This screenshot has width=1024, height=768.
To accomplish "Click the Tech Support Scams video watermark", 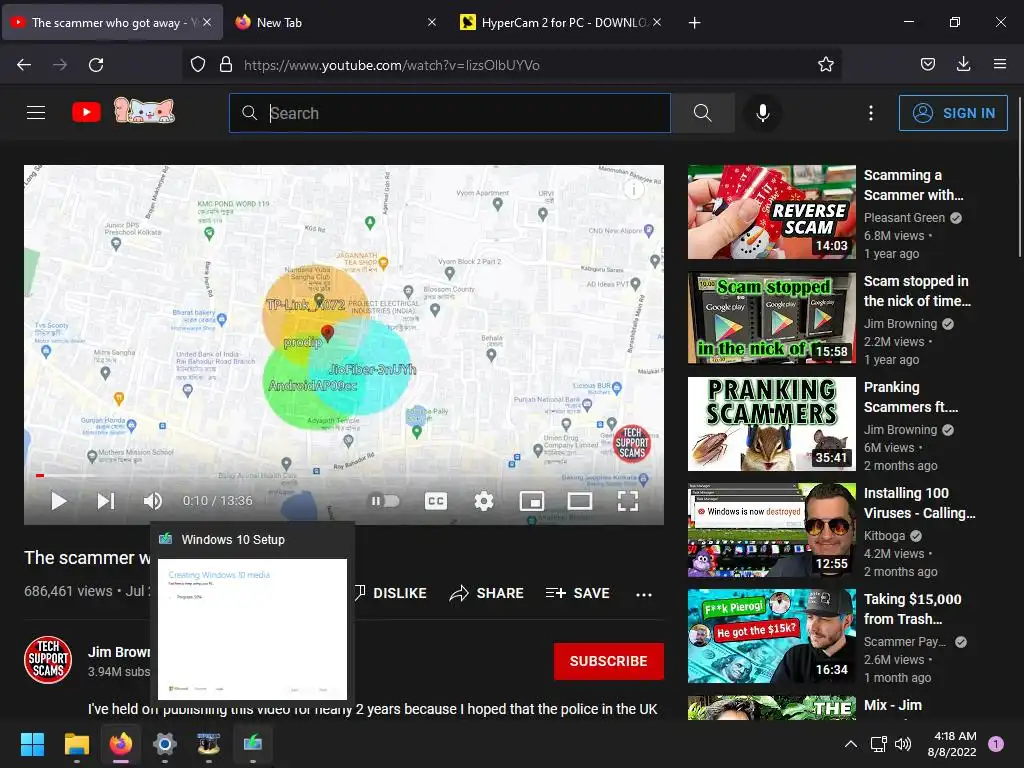I will pyautogui.click(x=632, y=443).
